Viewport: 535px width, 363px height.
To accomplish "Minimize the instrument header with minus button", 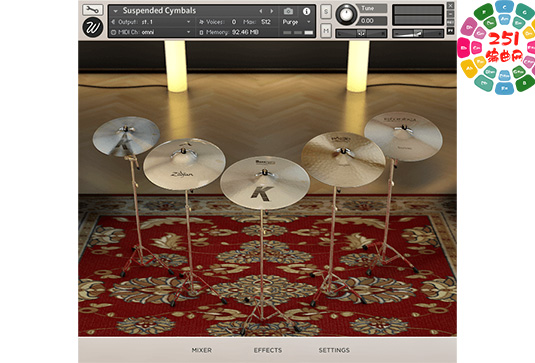I will coord(450,14).
